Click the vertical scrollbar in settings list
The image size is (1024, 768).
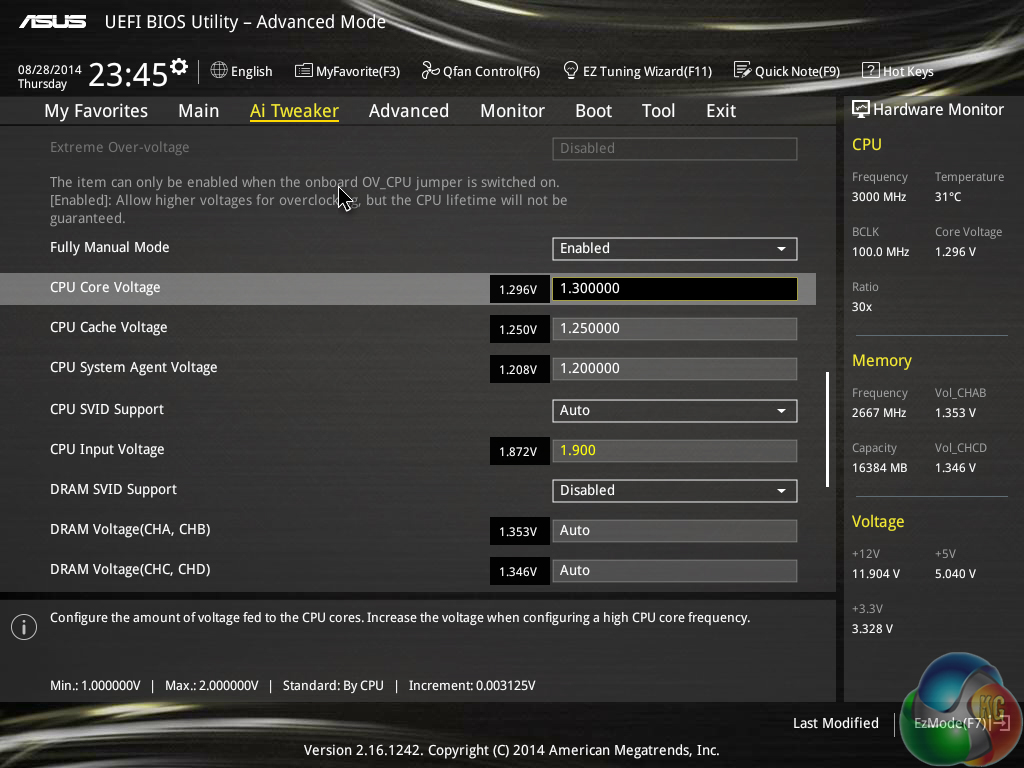point(827,429)
